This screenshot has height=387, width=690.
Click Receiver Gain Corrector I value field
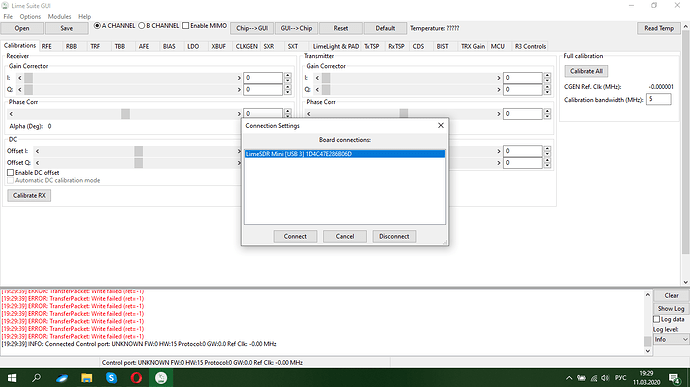tap(263, 78)
